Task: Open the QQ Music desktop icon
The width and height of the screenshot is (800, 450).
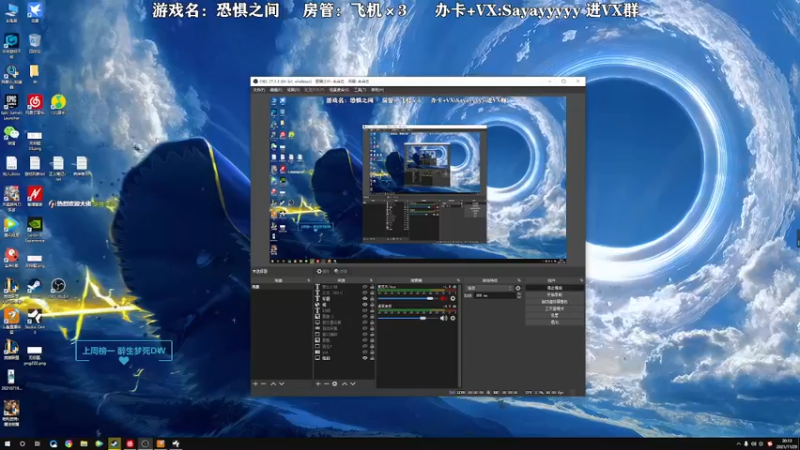Action: point(58,105)
